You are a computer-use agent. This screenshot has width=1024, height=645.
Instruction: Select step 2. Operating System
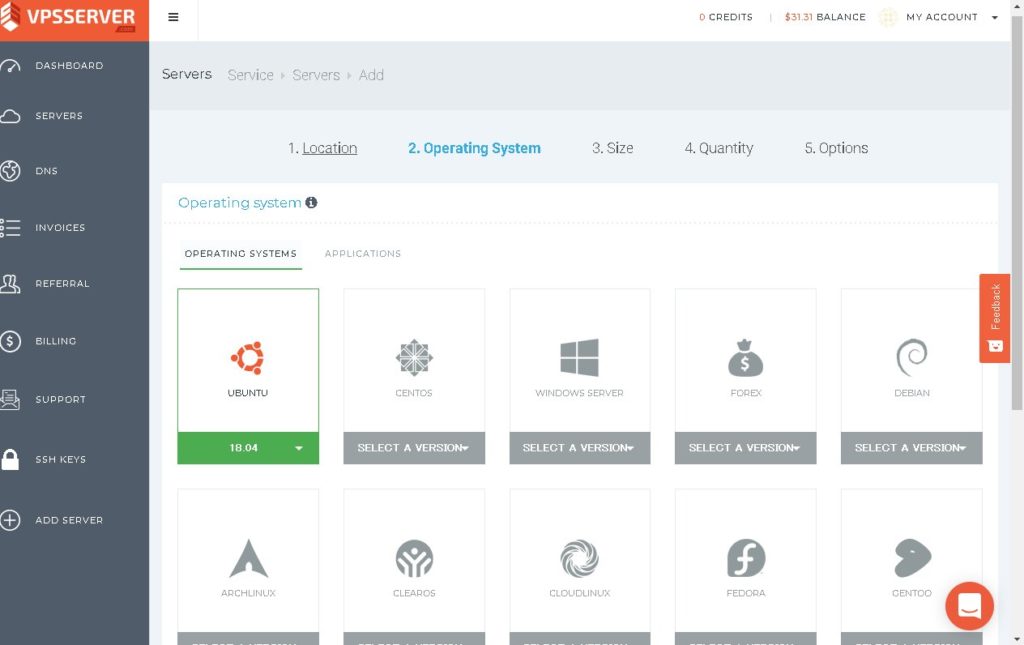tap(474, 148)
